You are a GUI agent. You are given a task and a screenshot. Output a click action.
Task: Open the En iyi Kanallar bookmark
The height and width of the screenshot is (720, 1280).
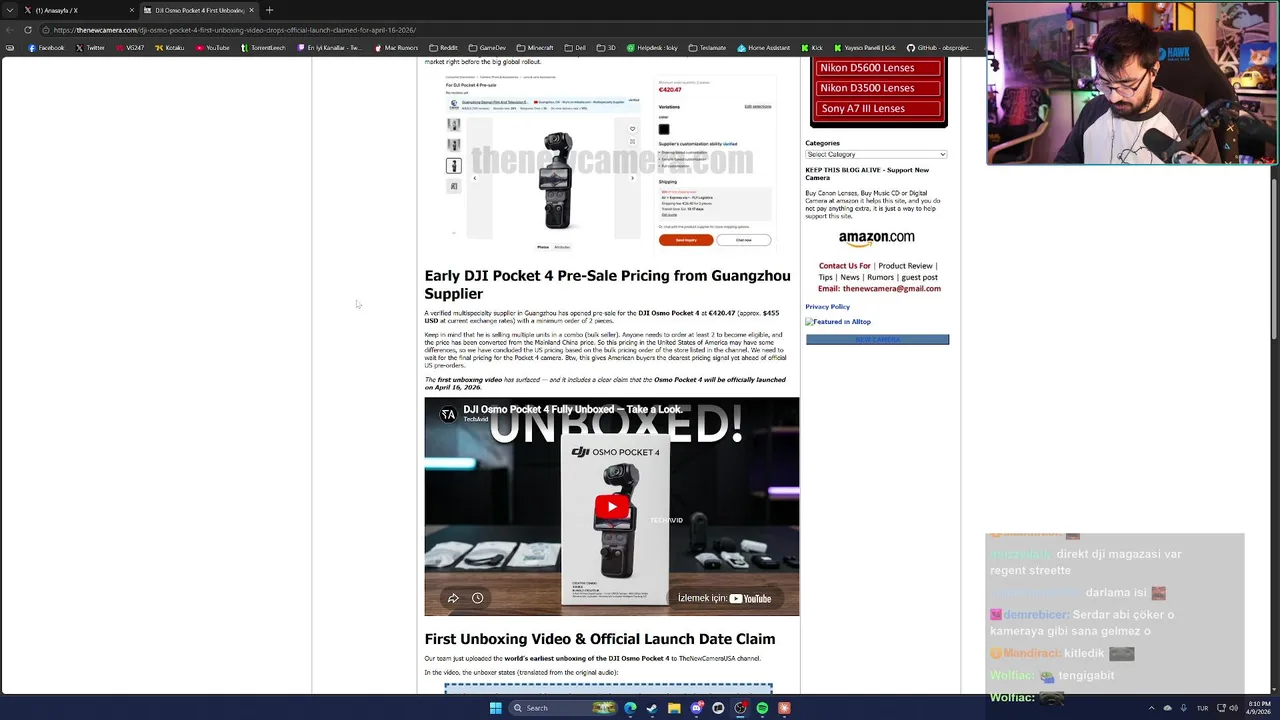pos(330,48)
